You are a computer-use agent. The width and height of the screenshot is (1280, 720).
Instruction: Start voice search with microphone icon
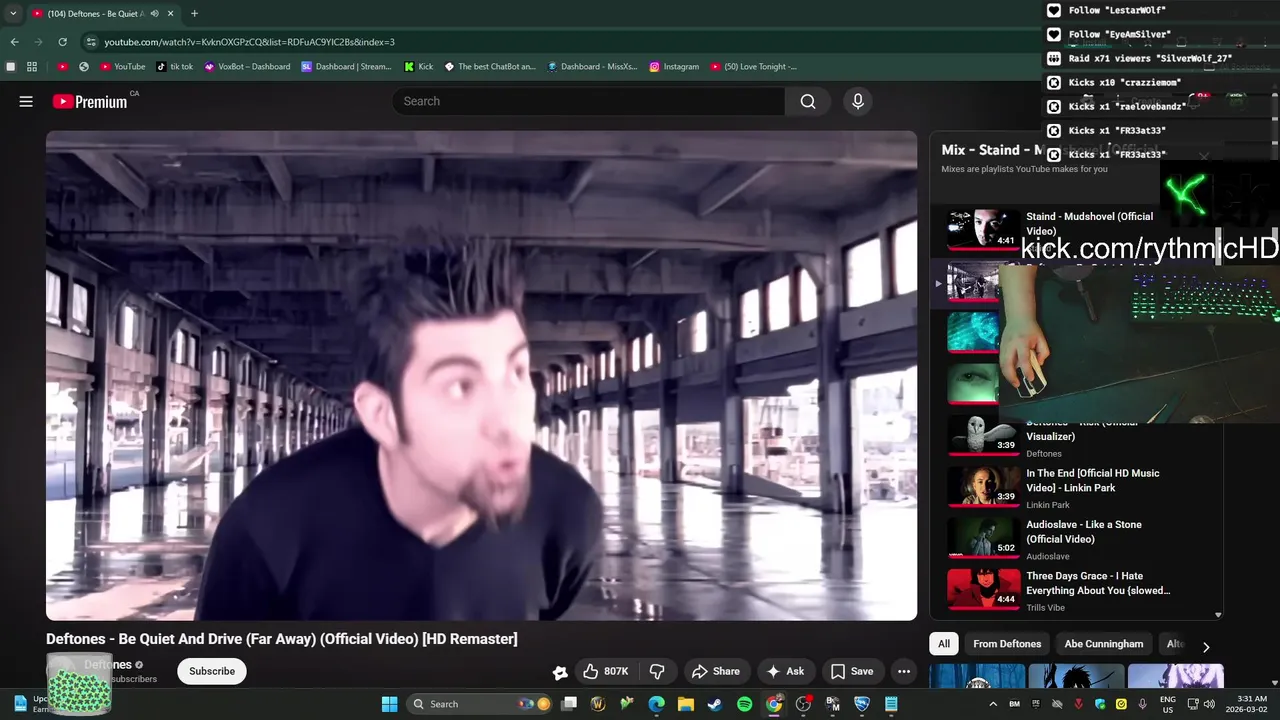click(x=857, y=101)
